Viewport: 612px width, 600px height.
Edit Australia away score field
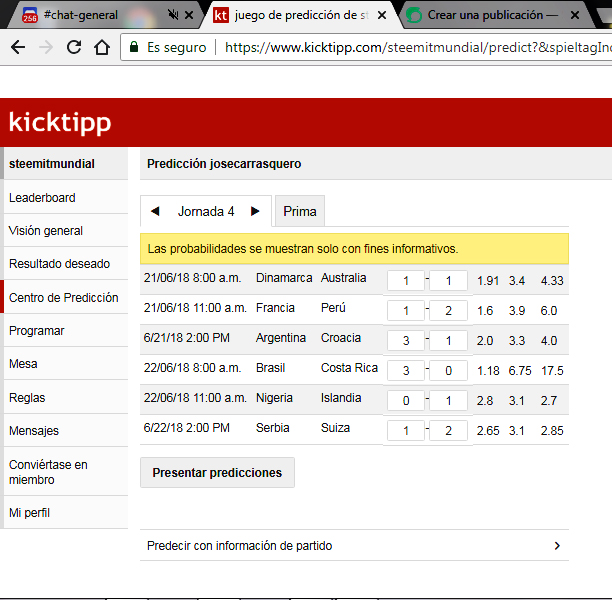[448, 281]
